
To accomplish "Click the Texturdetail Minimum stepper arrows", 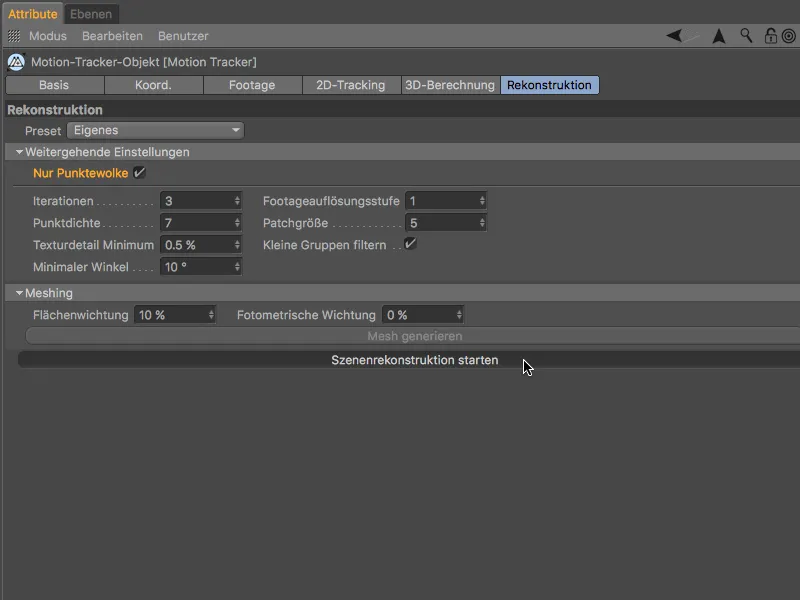I will click(x=237, y=245).
